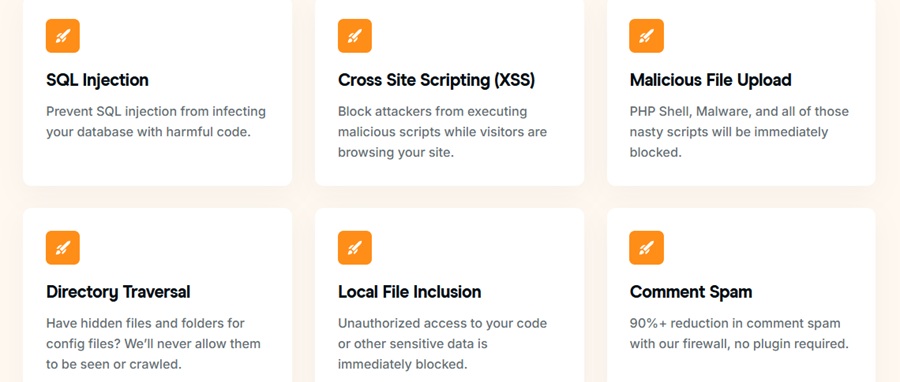Viewport: 900px width, 382px height.
Task: Click the orange icon above Comment Spam
Action: (x=646, y=248)
